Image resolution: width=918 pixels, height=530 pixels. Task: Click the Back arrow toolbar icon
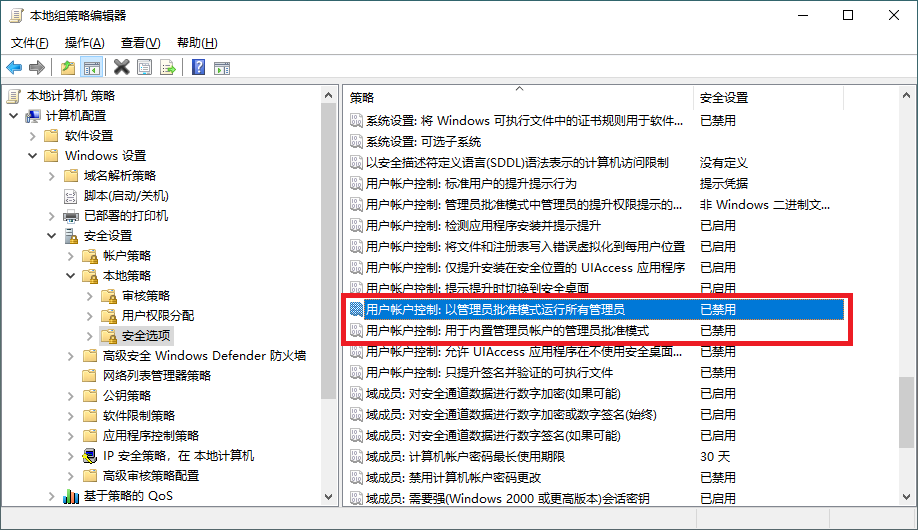tap(14, 68)
